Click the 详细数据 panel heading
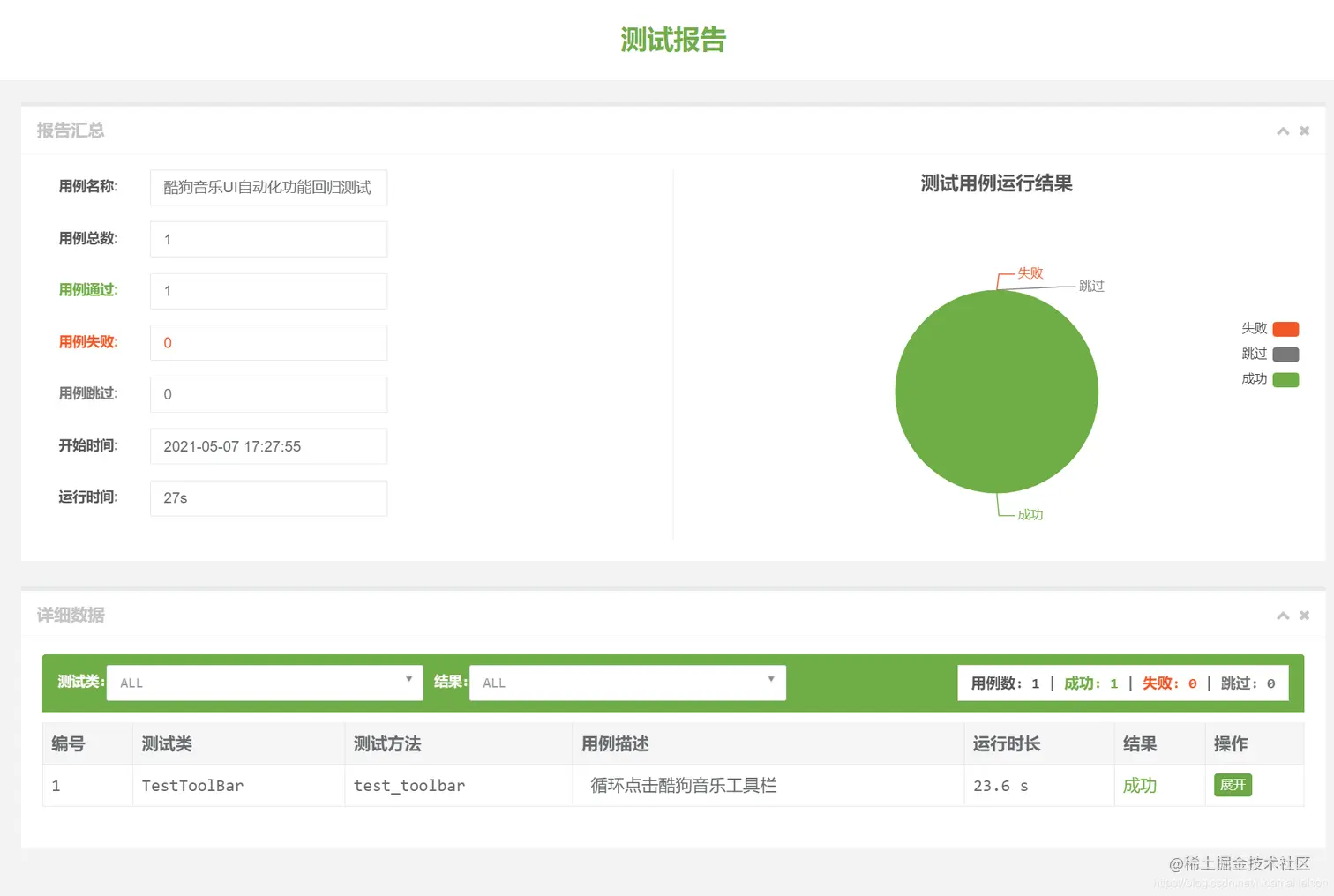The height and width of the screenshot is (896, 1334). coord(71,615)
